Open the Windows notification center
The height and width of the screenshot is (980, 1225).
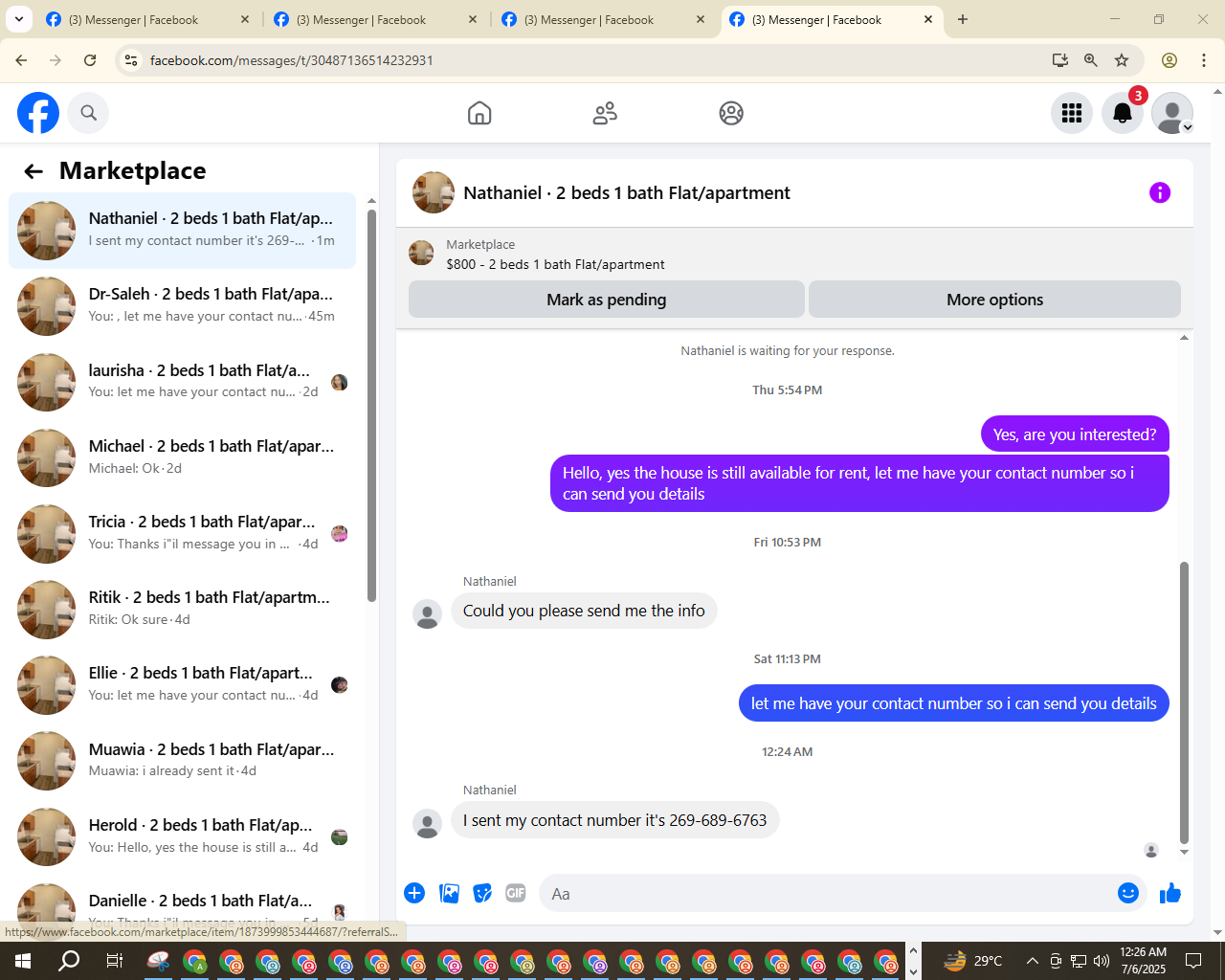click(1193, 961)
